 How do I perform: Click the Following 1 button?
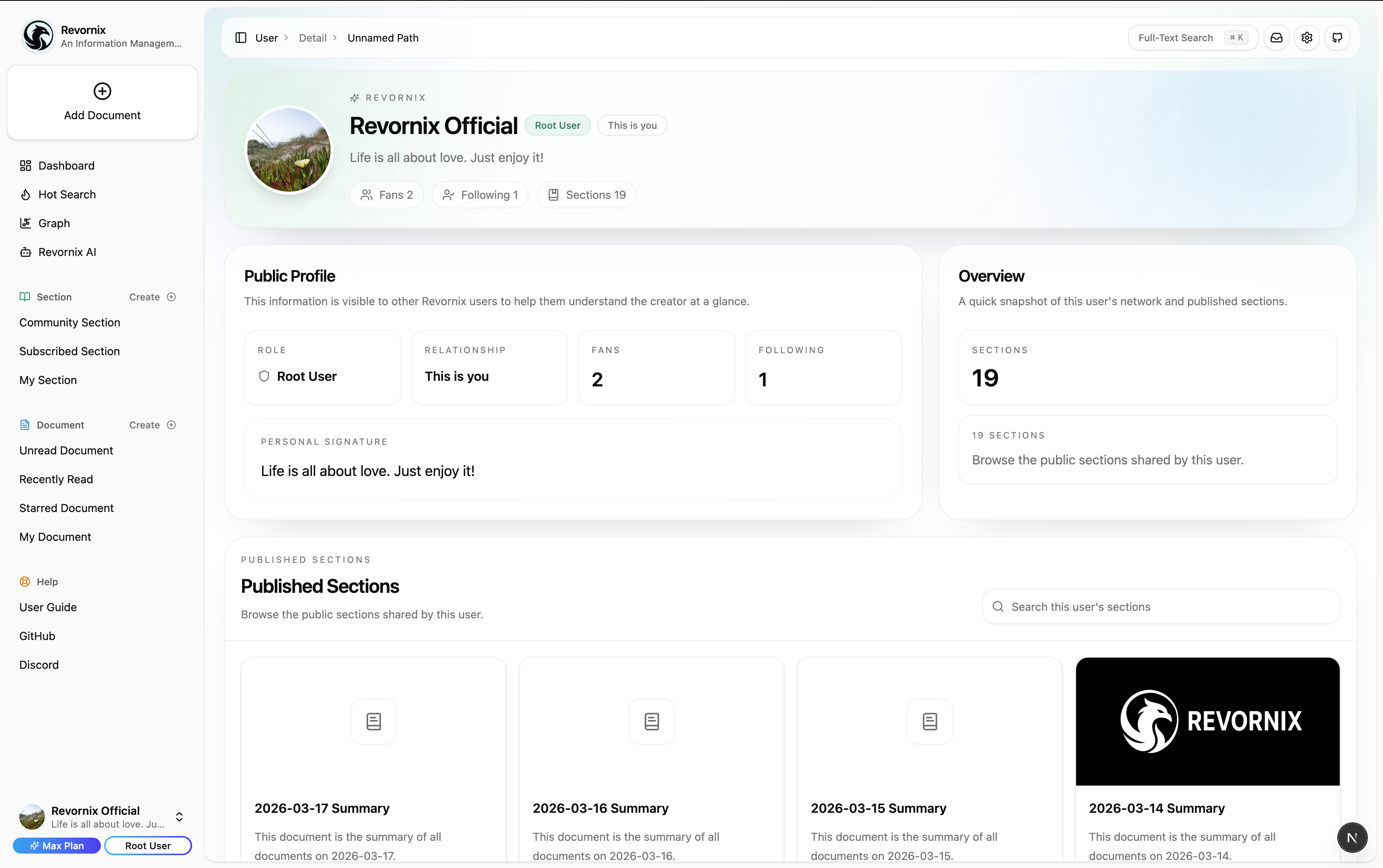tap(480, 195)
